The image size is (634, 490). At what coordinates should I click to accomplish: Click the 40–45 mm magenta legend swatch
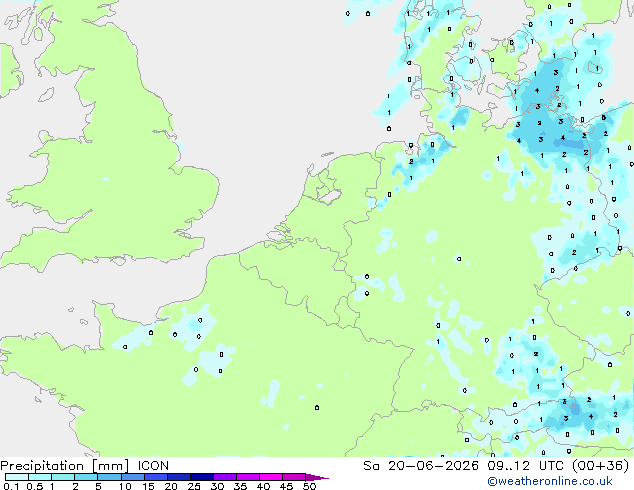271,477
